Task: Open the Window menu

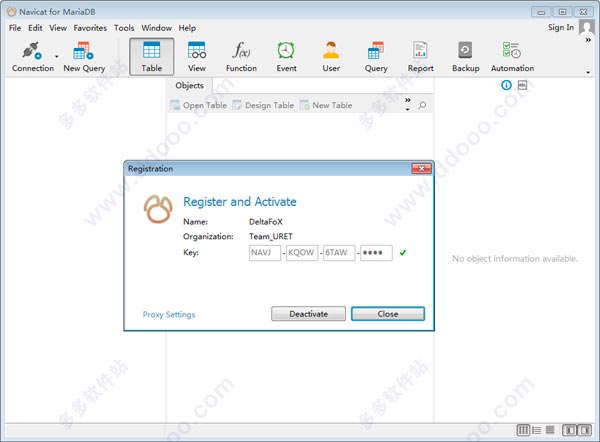Action: 157,28
